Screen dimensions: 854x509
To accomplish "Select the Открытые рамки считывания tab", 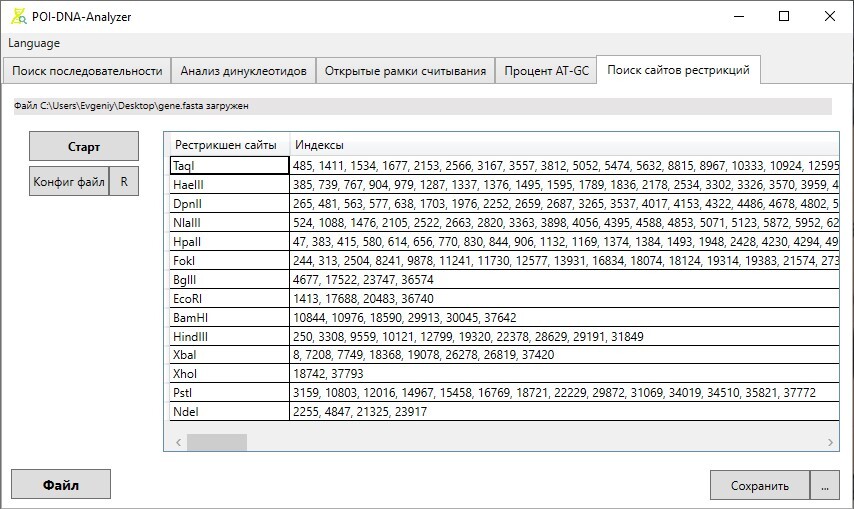I will click(x=406, y=71).
